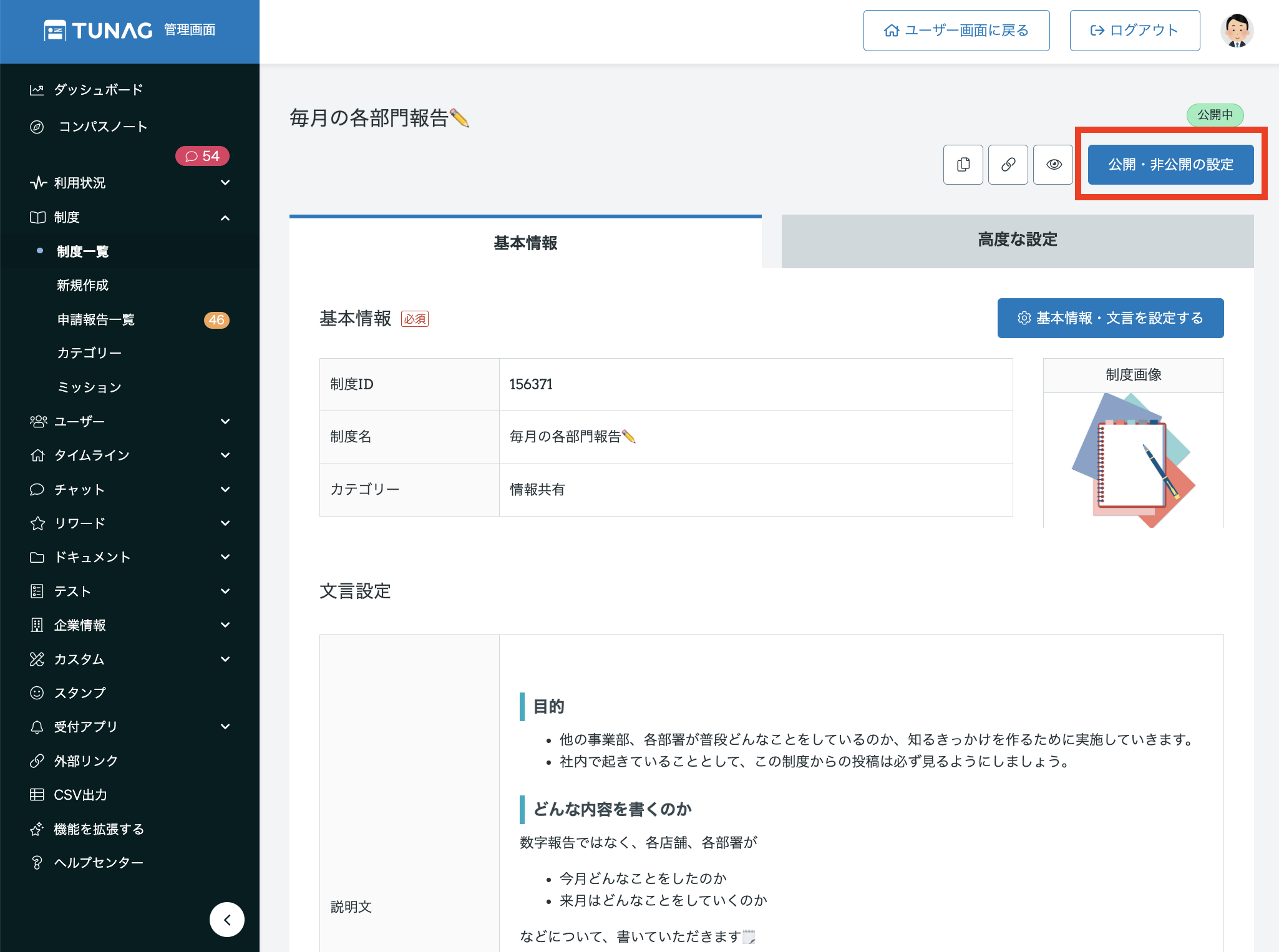
Task: Open Compass Note (コンパスノート) in sidebar
Action: point(103,127)
